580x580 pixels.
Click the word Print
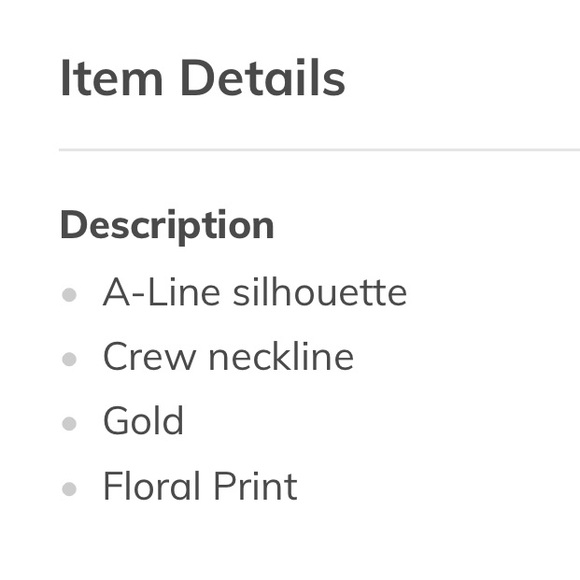coord(256,486)
